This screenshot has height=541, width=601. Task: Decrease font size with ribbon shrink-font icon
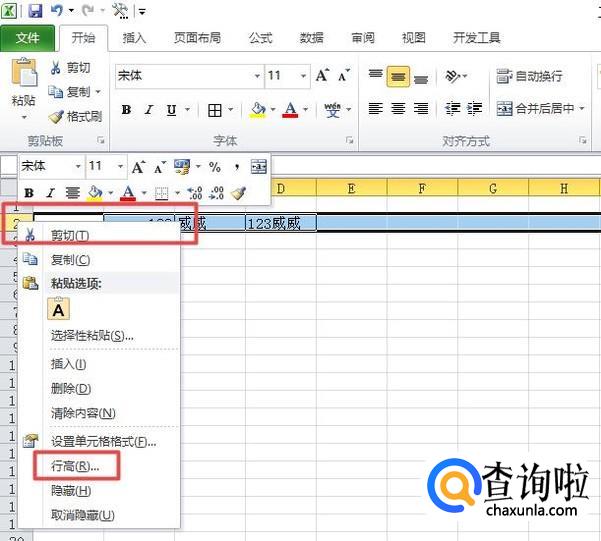(344, 75)
